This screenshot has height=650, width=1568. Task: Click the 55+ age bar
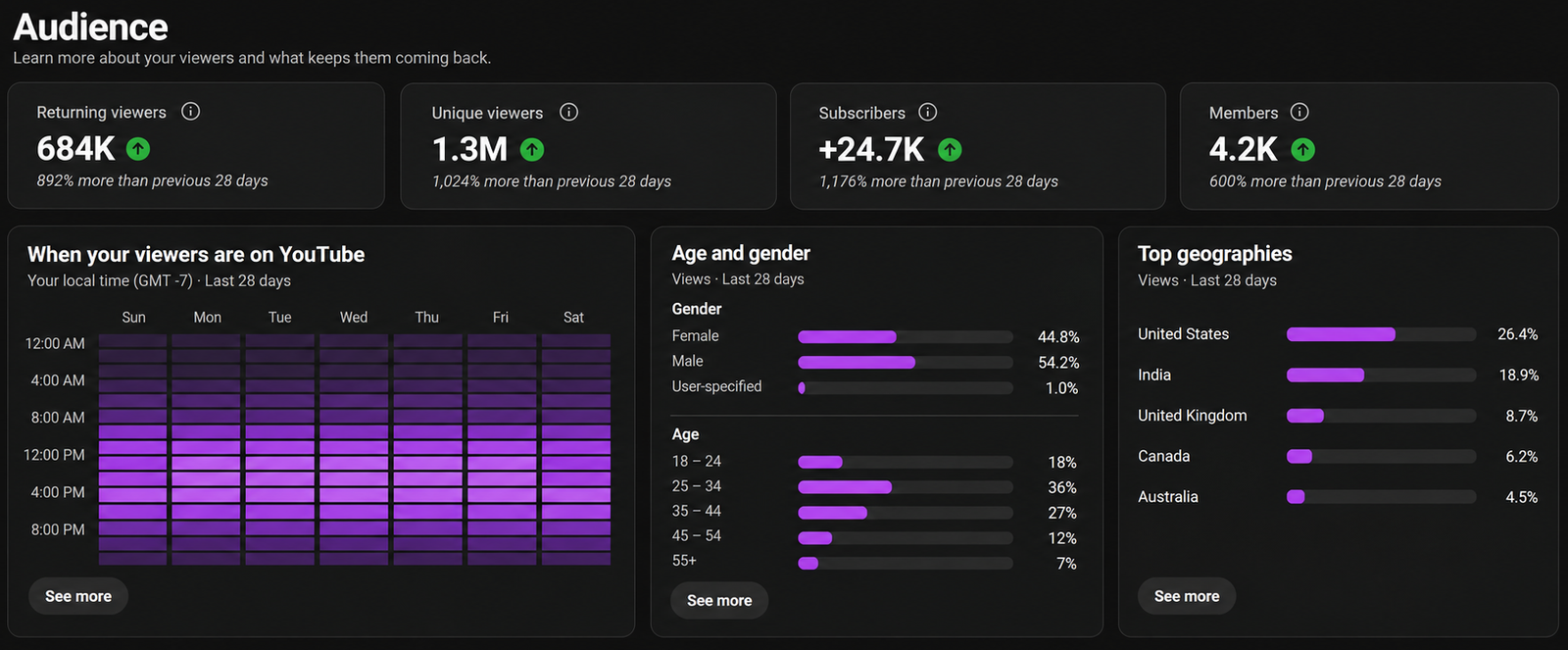[x=906, y=563]
